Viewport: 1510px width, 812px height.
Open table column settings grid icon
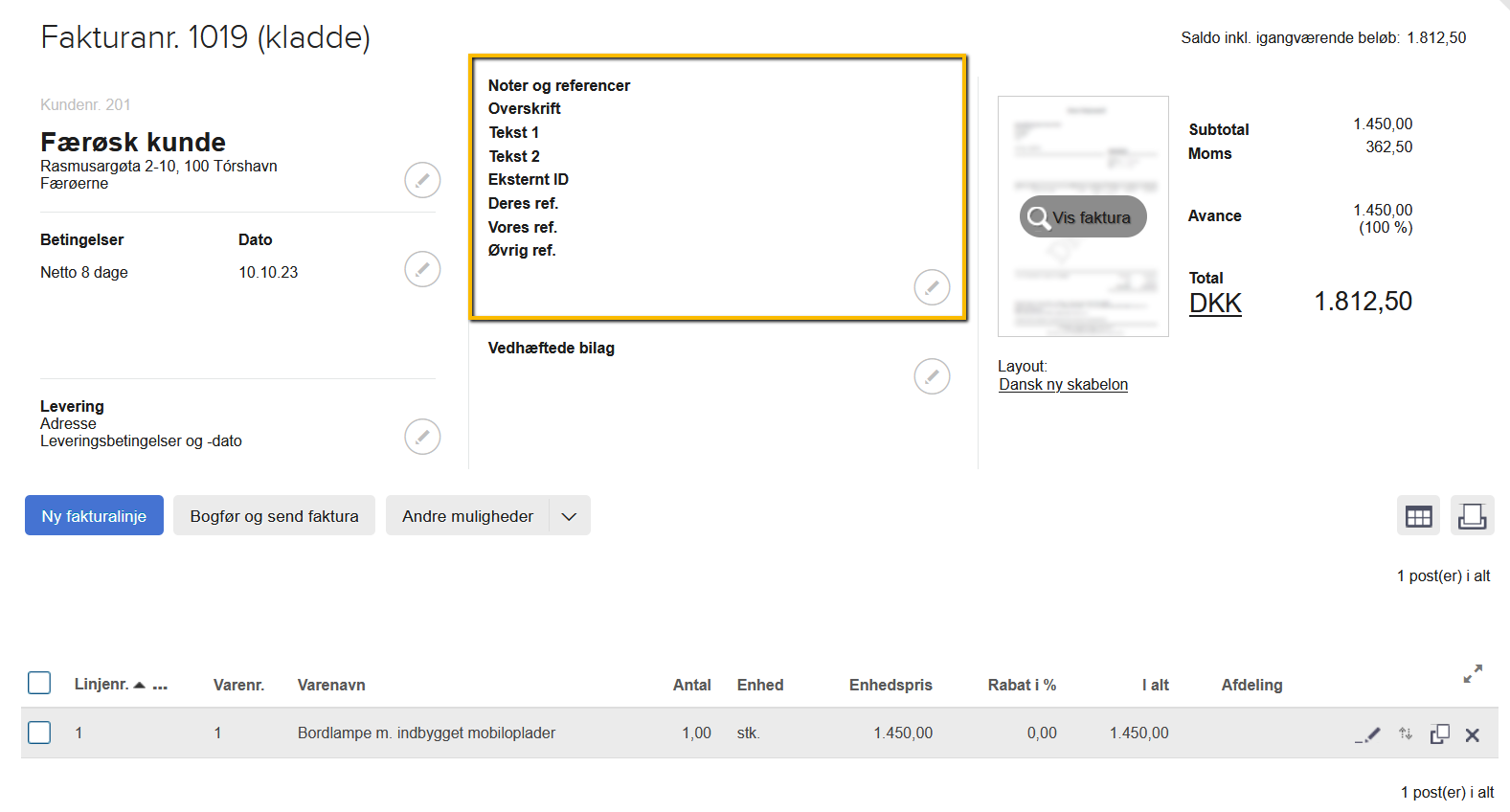tap(1418, 517)
